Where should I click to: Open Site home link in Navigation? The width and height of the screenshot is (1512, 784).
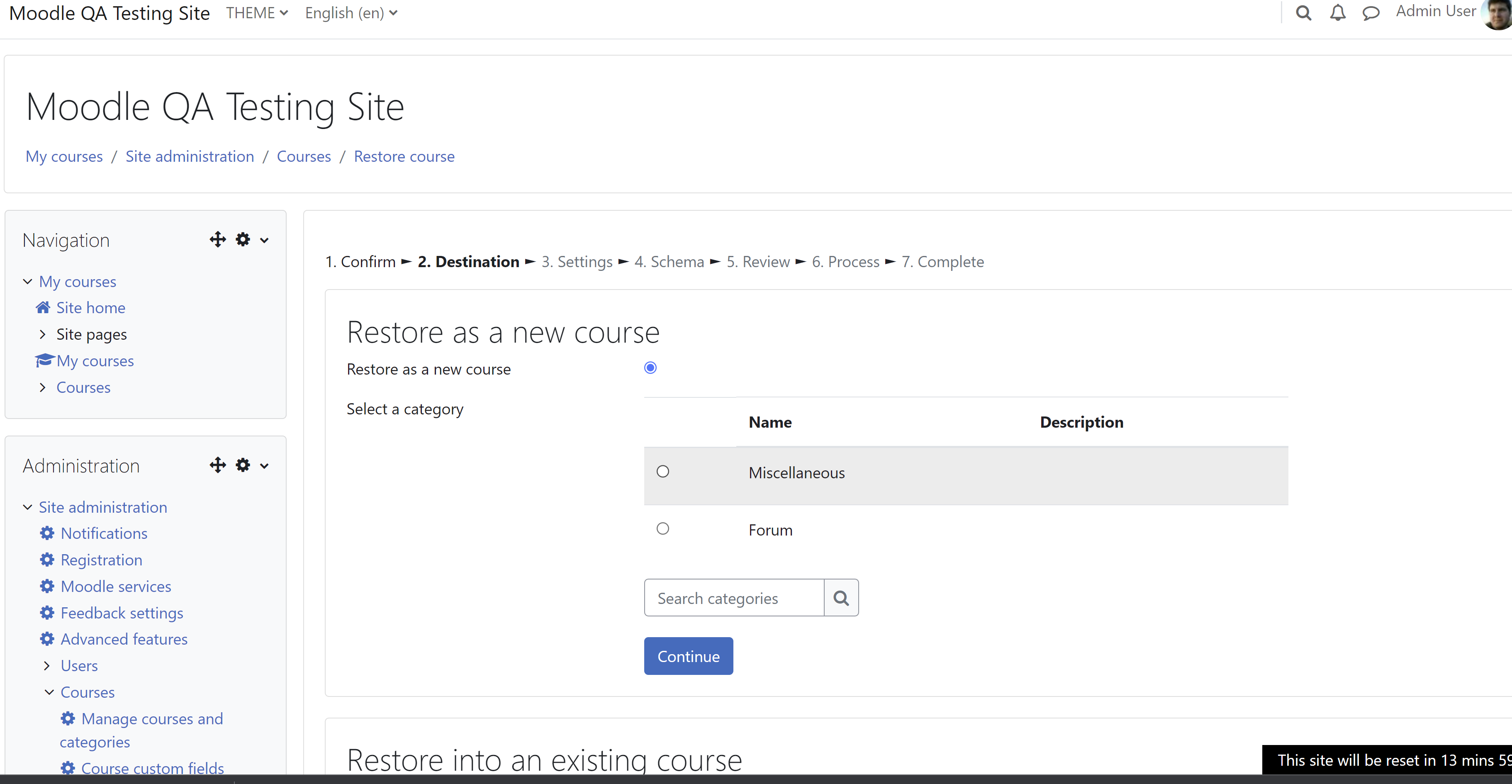tap(90, 307)
